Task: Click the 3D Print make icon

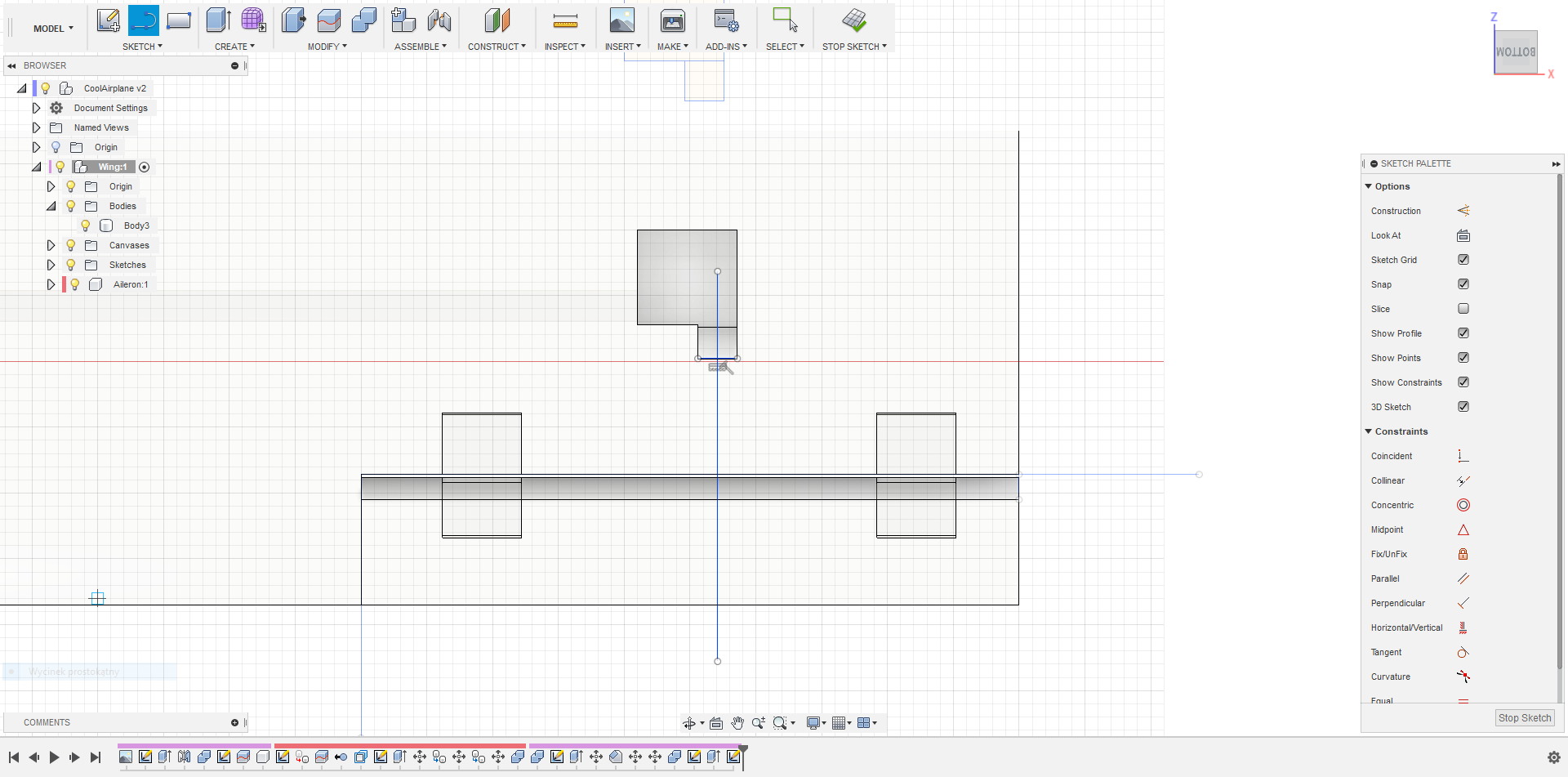Action: click(x=673, y=20)
